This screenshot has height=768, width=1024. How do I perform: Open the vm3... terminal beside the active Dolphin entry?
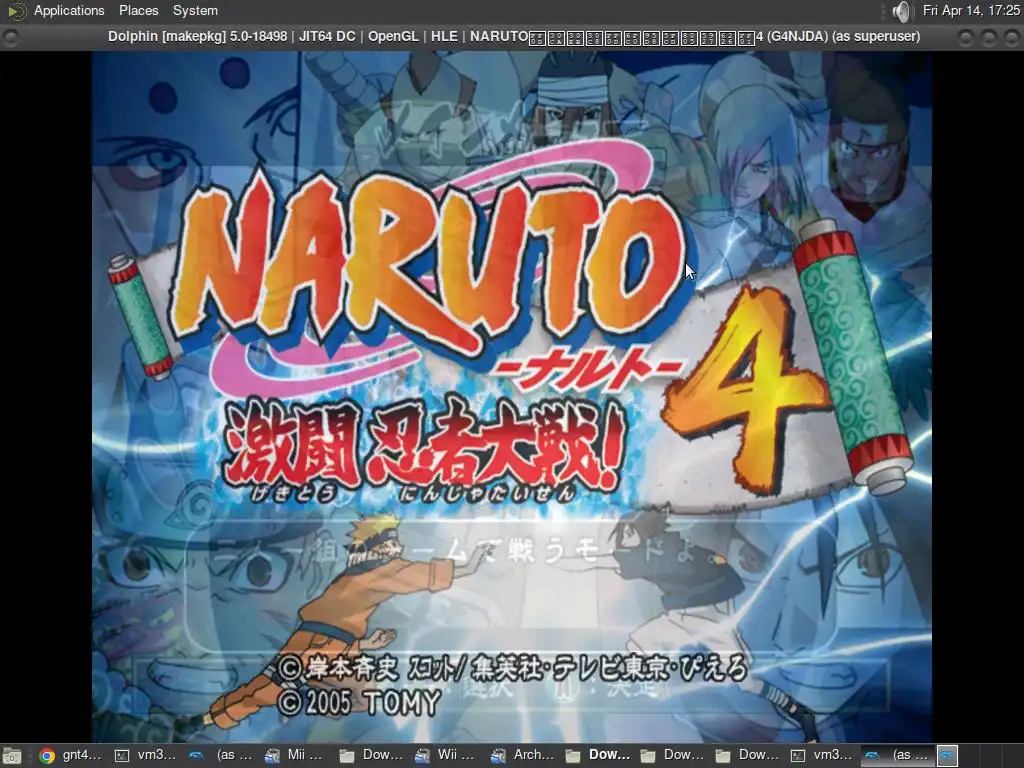click(822, 756)
